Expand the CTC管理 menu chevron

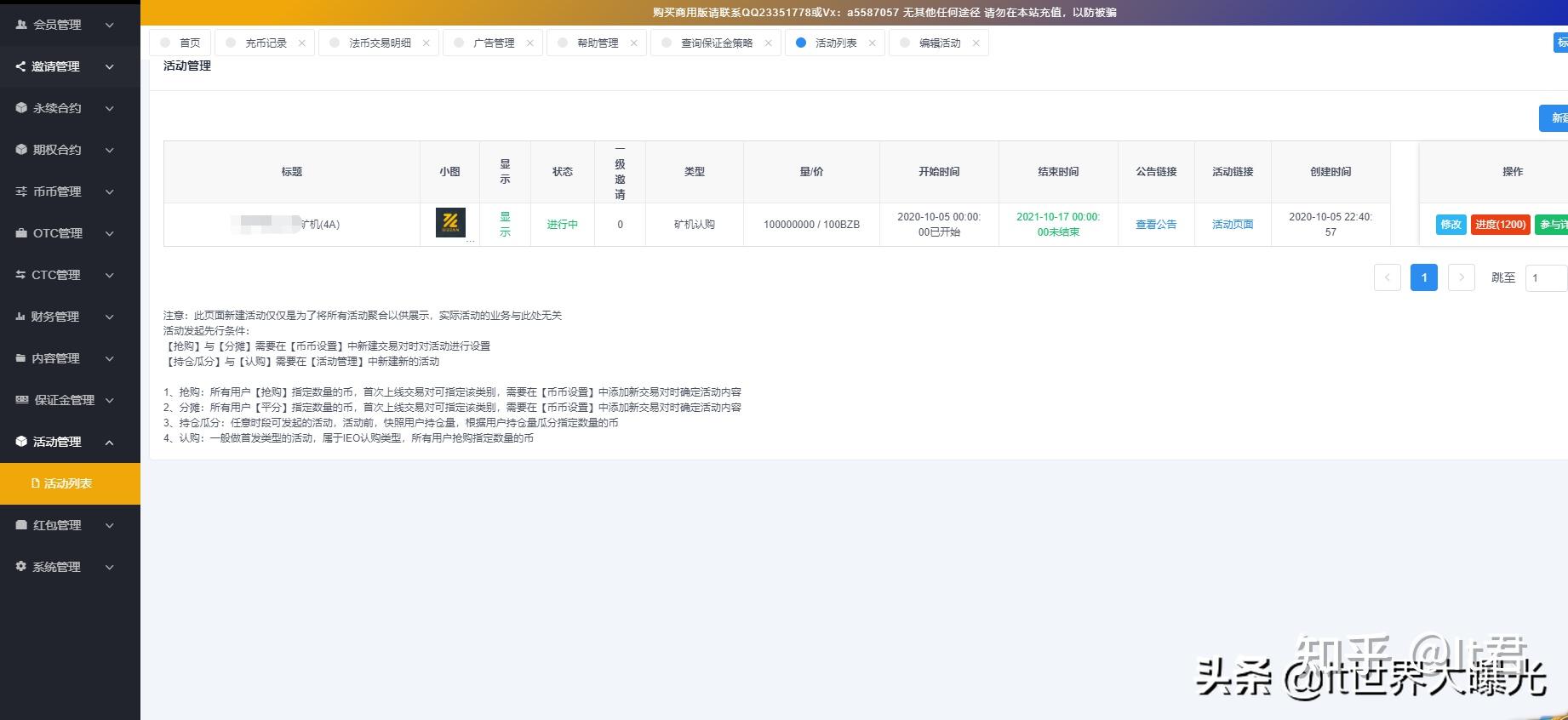(109, 275)
